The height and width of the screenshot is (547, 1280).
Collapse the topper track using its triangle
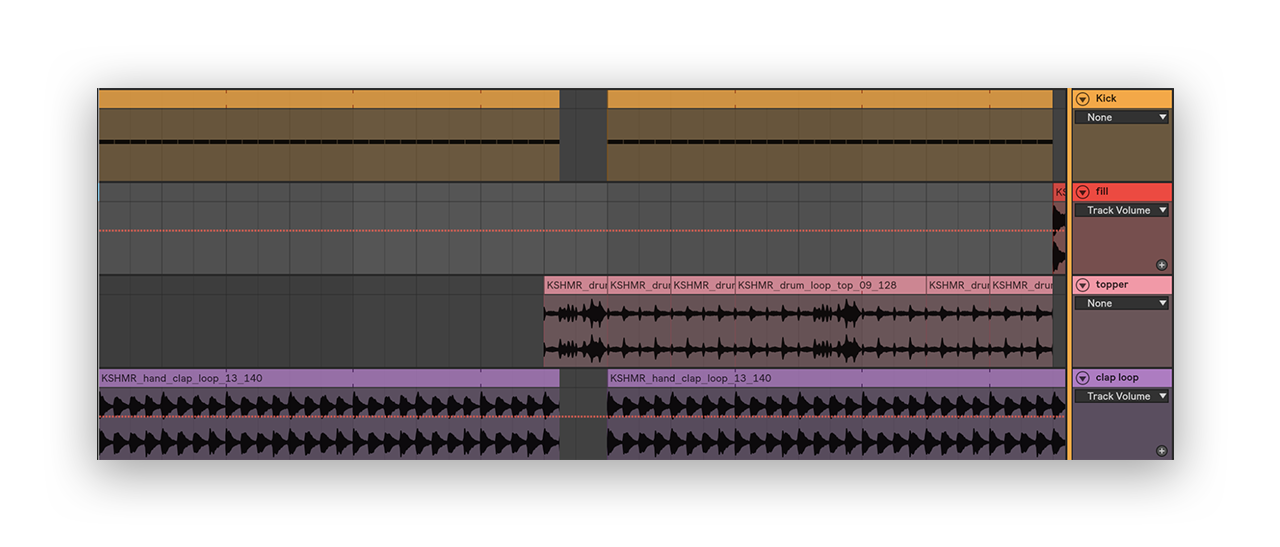(x=1083, y=285)
